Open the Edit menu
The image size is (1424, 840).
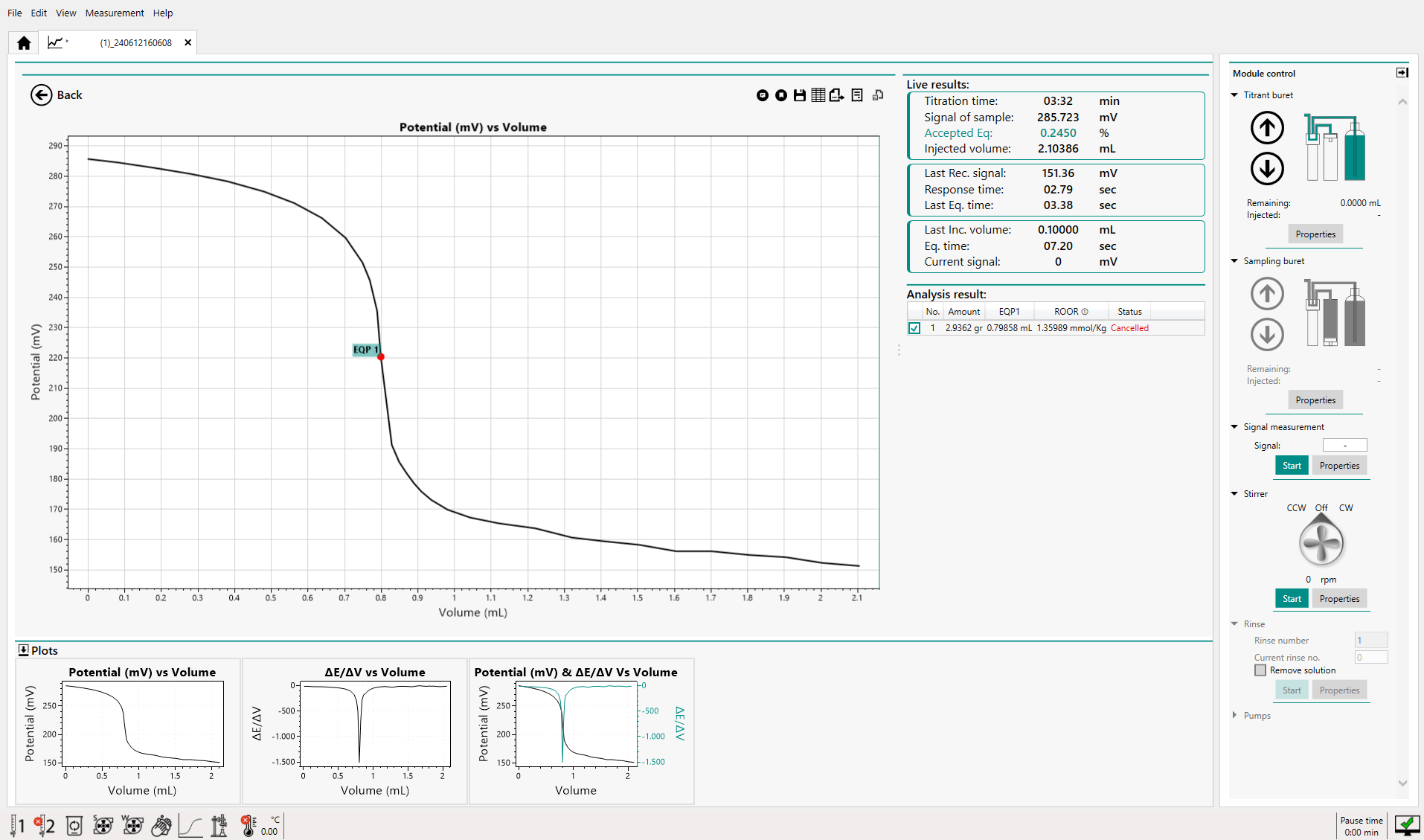pyautogui.click(x=39, y=13)
